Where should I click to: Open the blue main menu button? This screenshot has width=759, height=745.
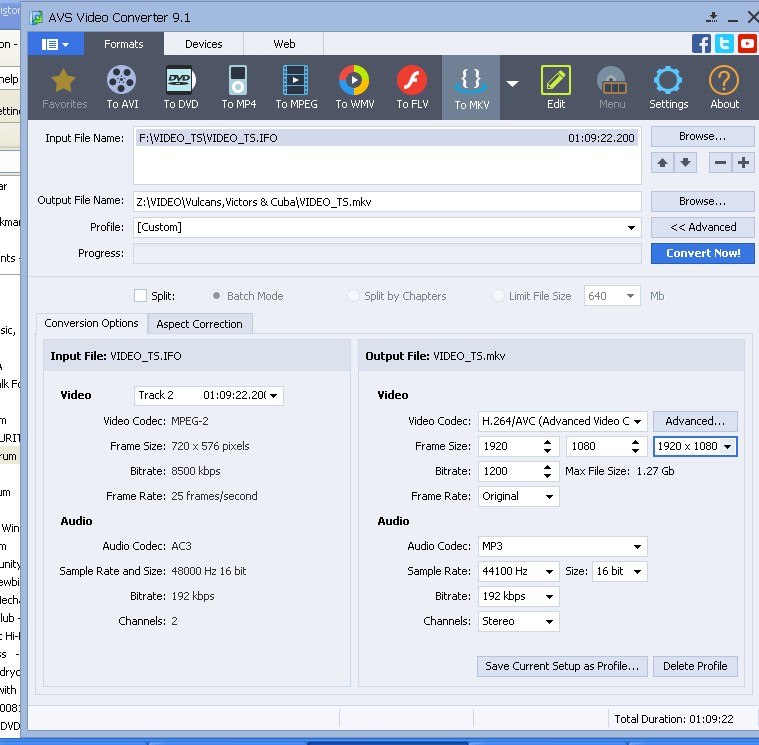(56, 44)
